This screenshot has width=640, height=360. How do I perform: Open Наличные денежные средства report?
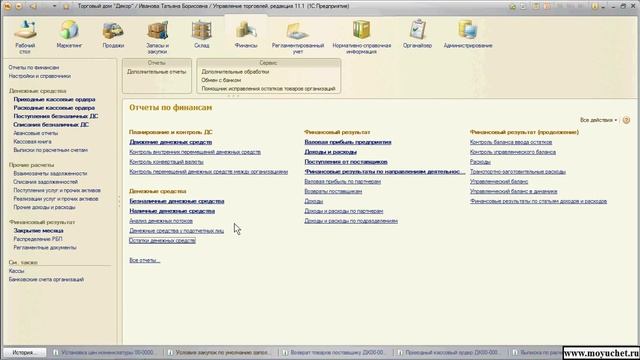(x=172, y=211)
